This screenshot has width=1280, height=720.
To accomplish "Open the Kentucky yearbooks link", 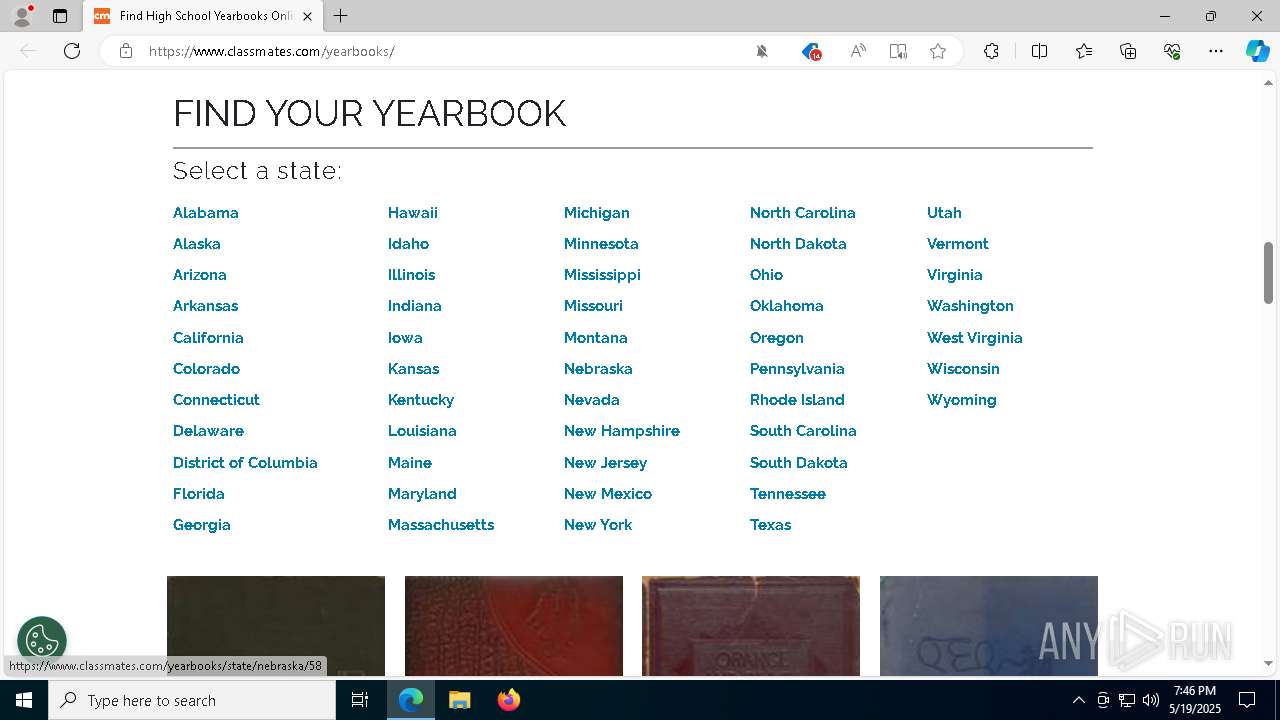I will click(421, 400).
